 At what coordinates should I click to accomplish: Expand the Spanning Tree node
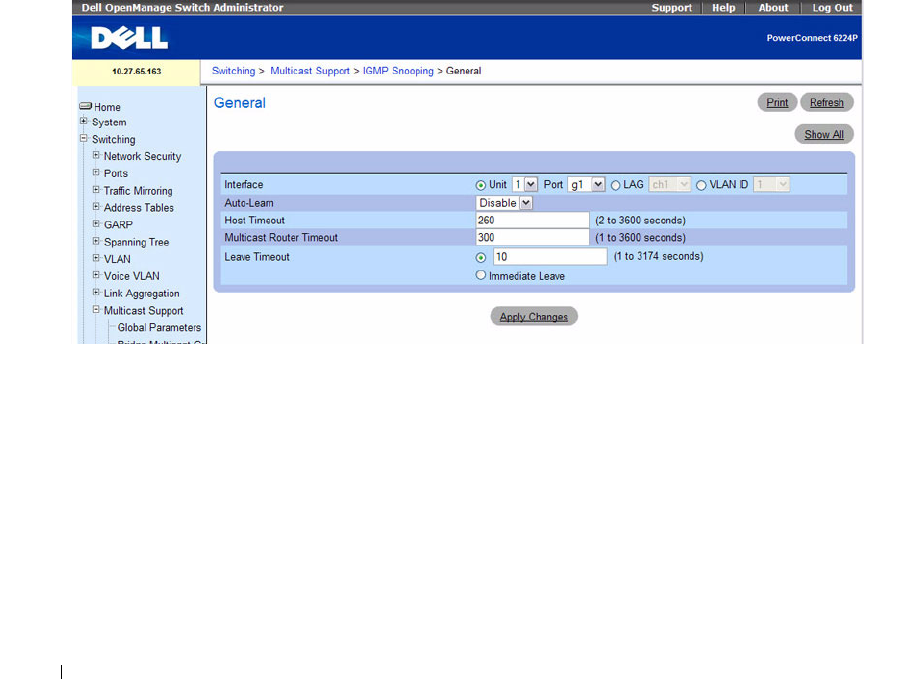(x=96, y=241)
